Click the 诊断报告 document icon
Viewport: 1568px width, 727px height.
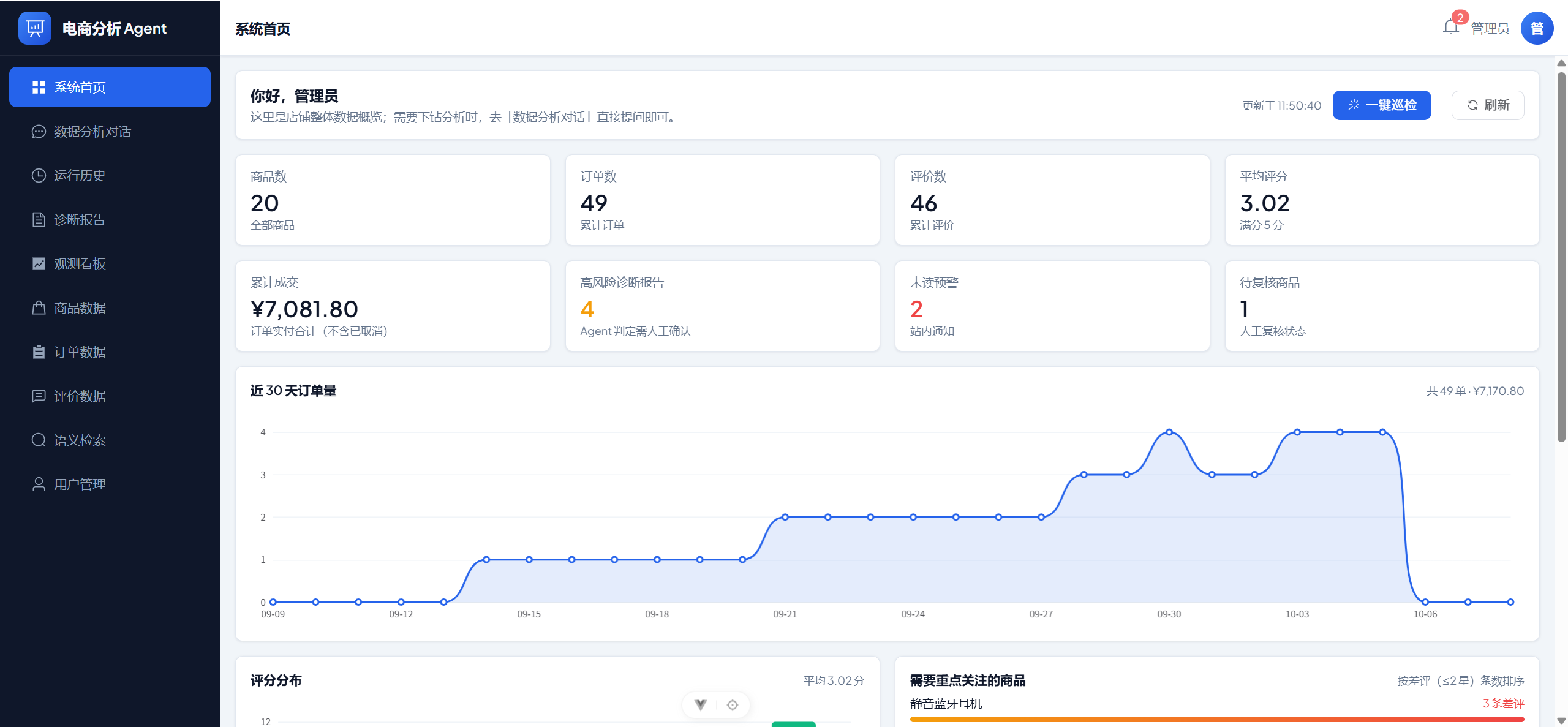pos(39,220)
